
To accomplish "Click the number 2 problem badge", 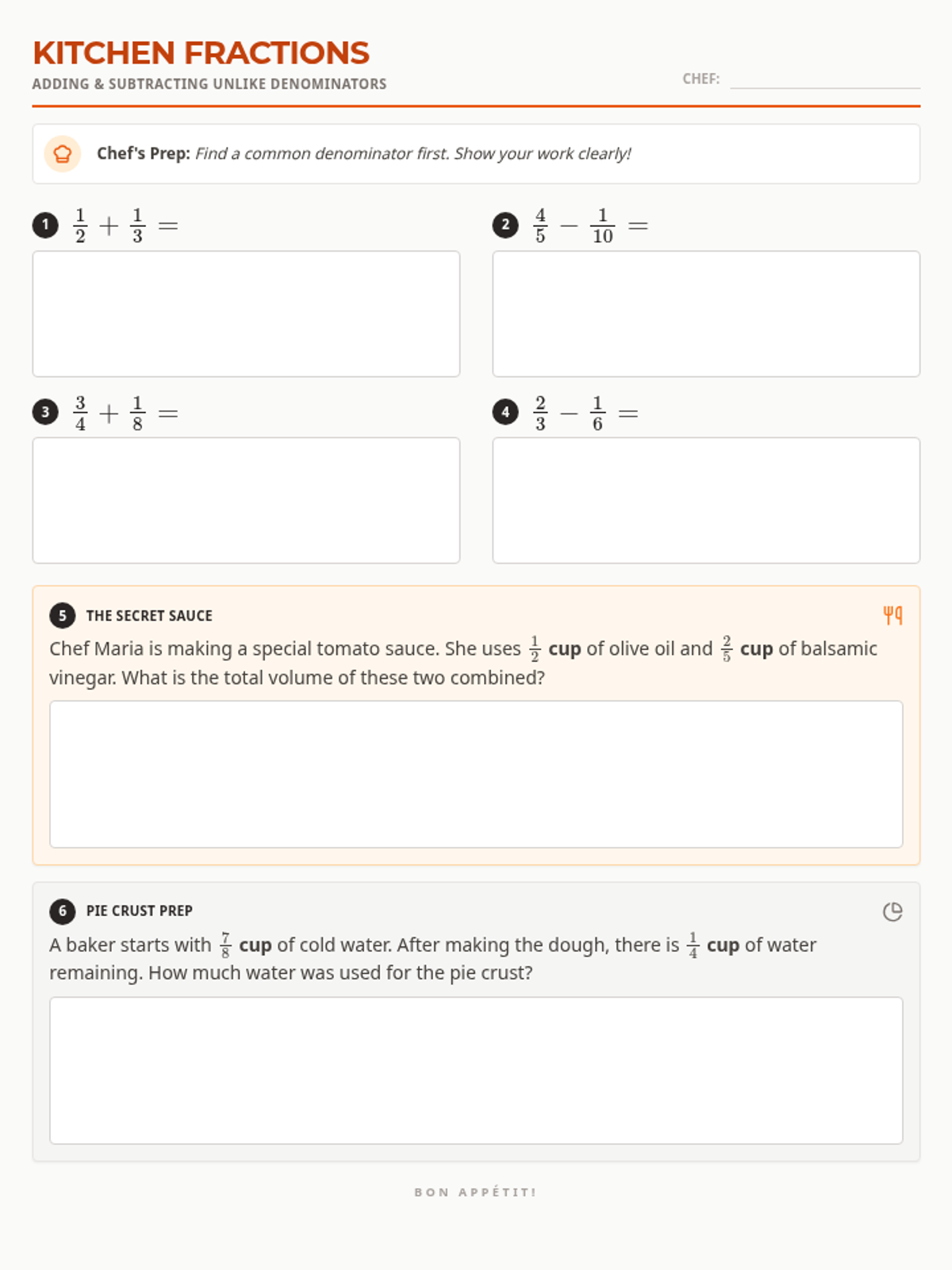I will (505, 225).
